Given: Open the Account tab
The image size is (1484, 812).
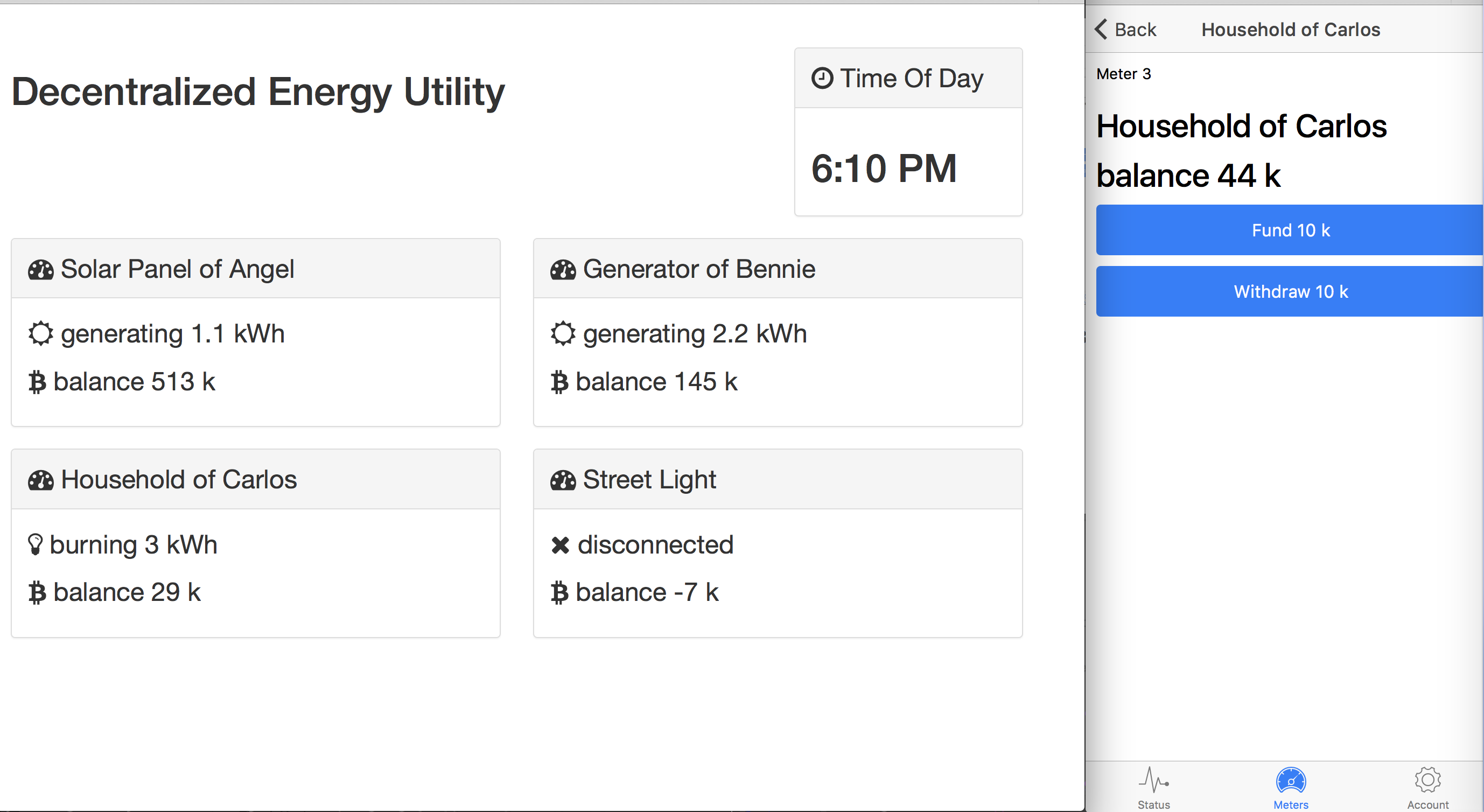Looking at the screenshot, I should 1427,787.
